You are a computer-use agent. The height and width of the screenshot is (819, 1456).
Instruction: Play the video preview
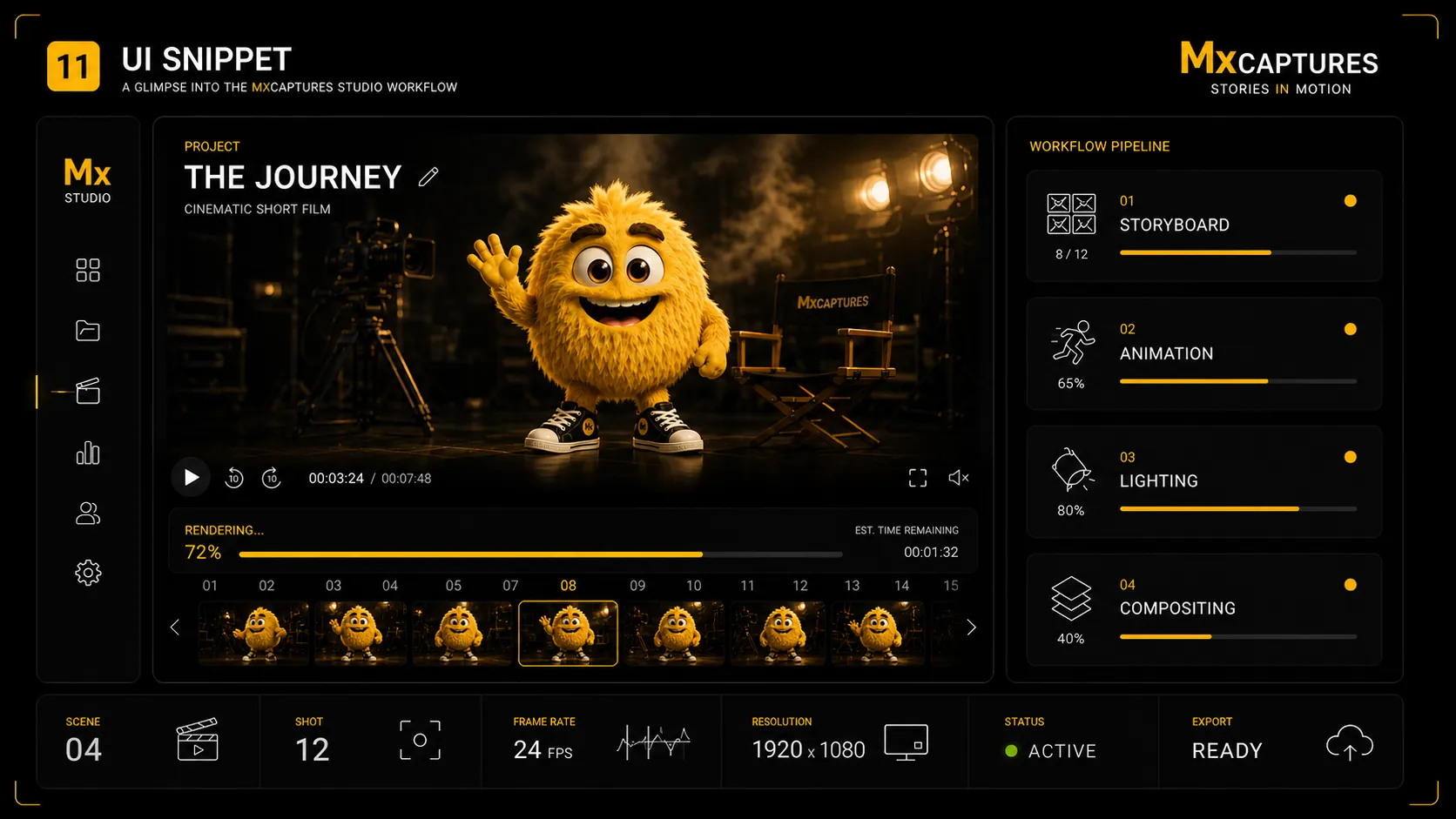pos(191,477)
